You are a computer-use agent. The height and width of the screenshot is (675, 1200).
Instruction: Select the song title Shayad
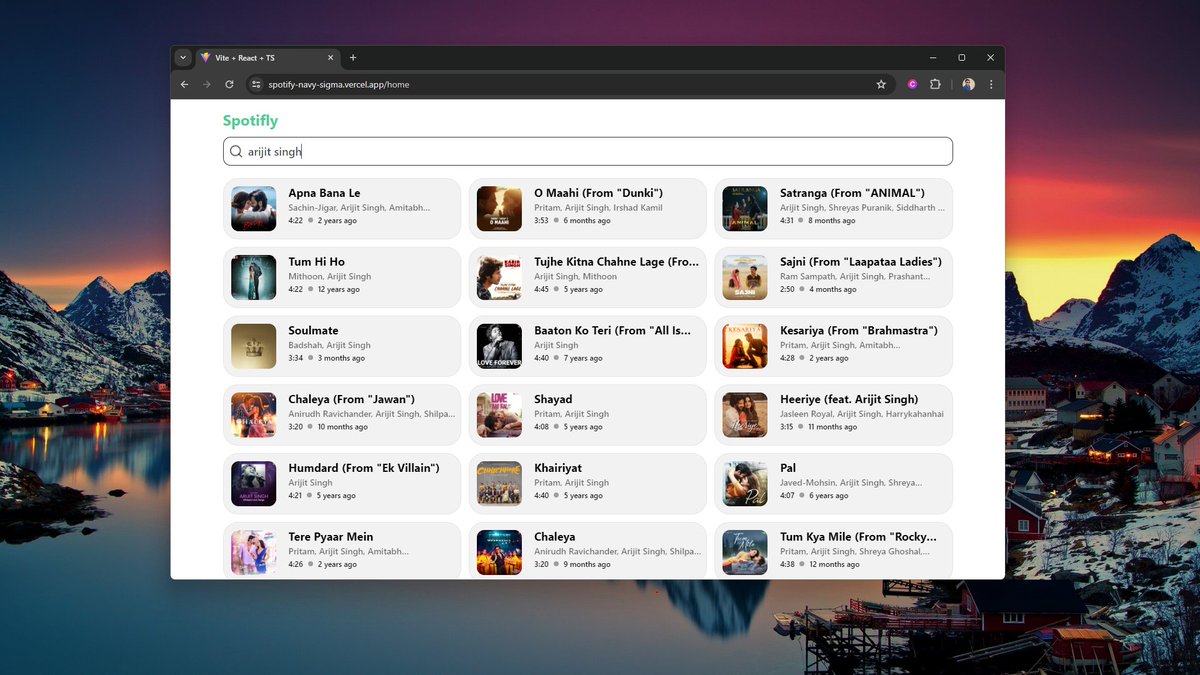click(553, 399)
